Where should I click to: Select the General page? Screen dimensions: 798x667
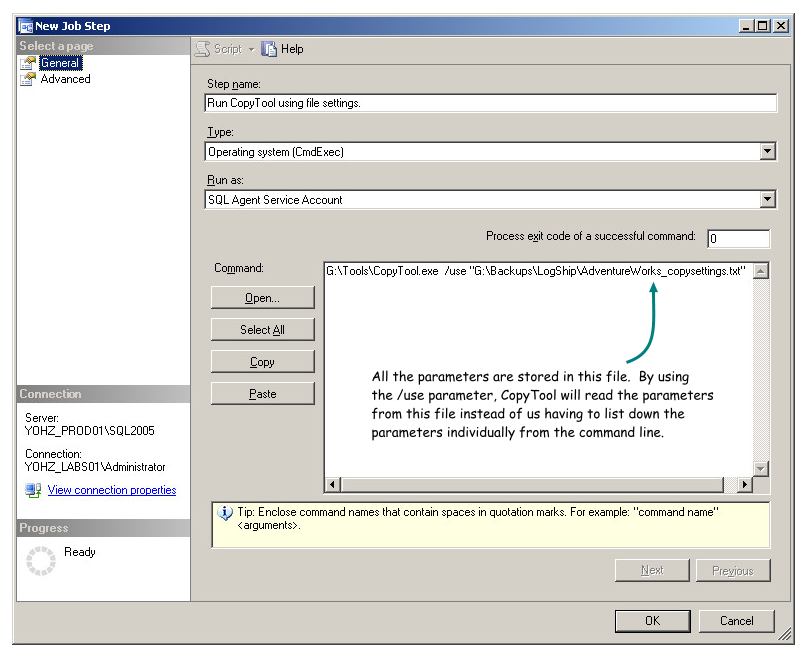(x=60, y=63)
